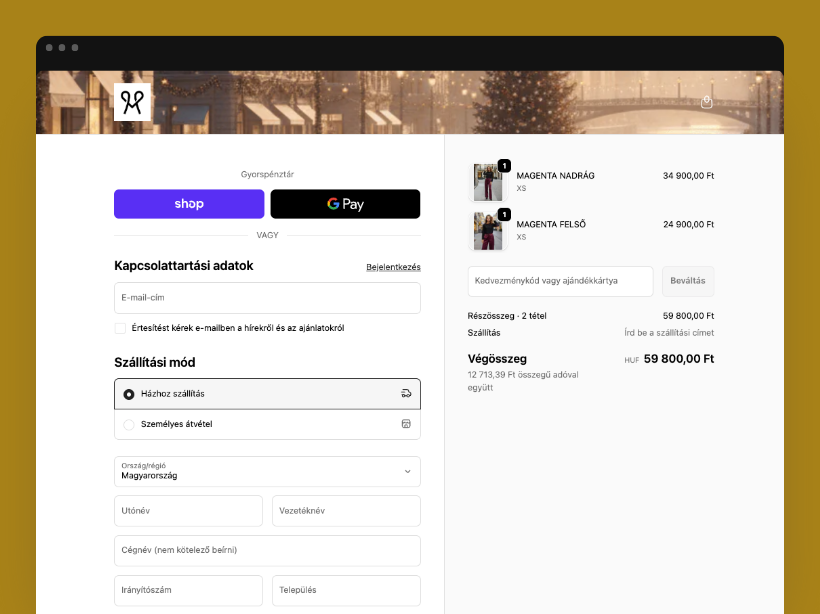Open the Gyorspénztár express checkout section
Screen dimensions: 820x614
coord(267,172)
